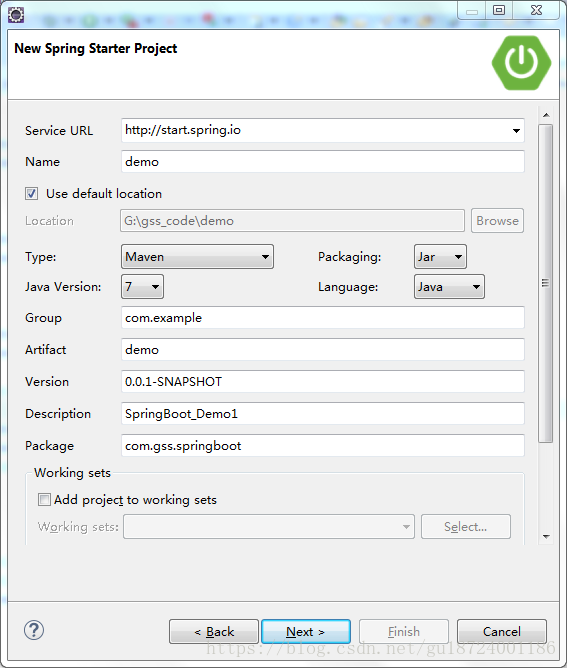This screenshot has height=668, width=567.
Task: Maximize the dialog window
Action: tap(499, 10)
